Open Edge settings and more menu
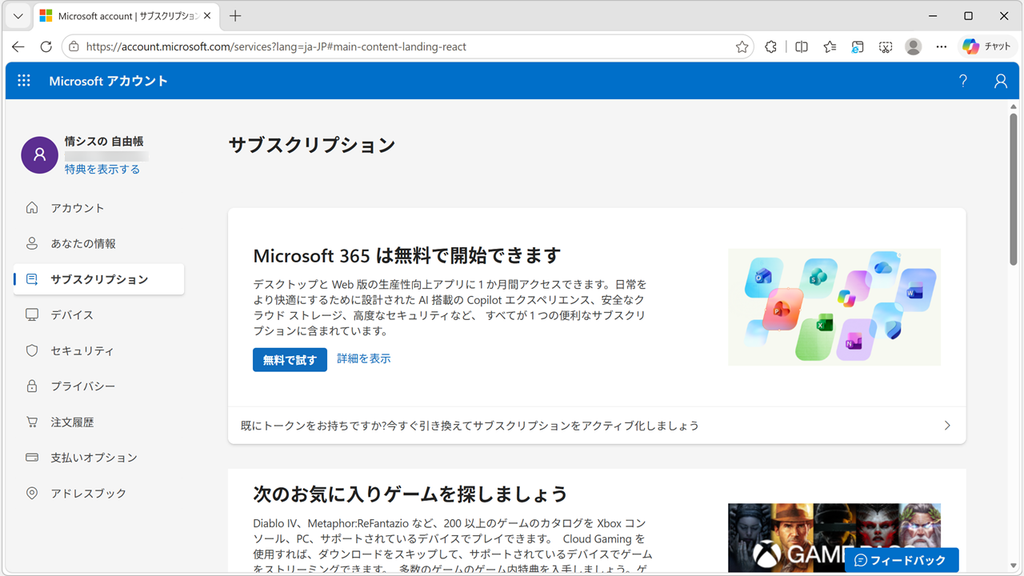Image resolution: width=1024 pixels, height=576 pixels. coord(941,46)
